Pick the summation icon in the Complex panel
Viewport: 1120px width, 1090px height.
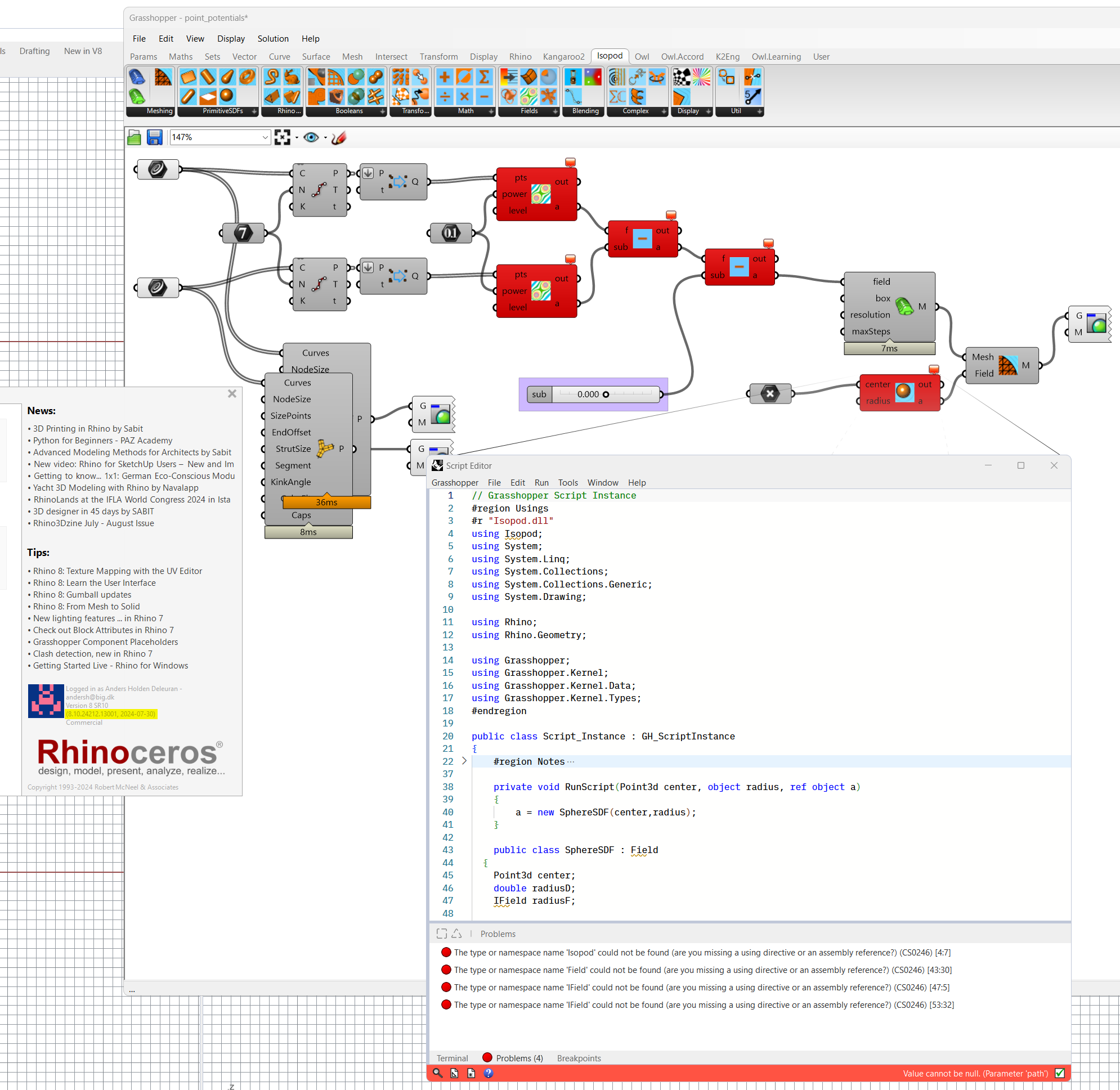(617, 96)
